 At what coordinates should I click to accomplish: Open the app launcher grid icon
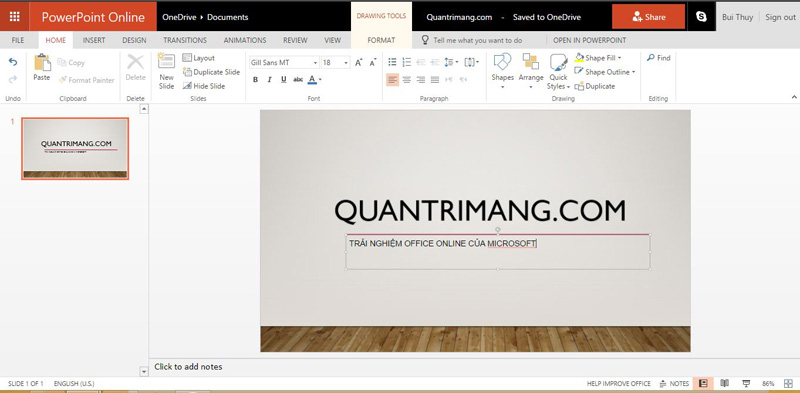(15, 17)
